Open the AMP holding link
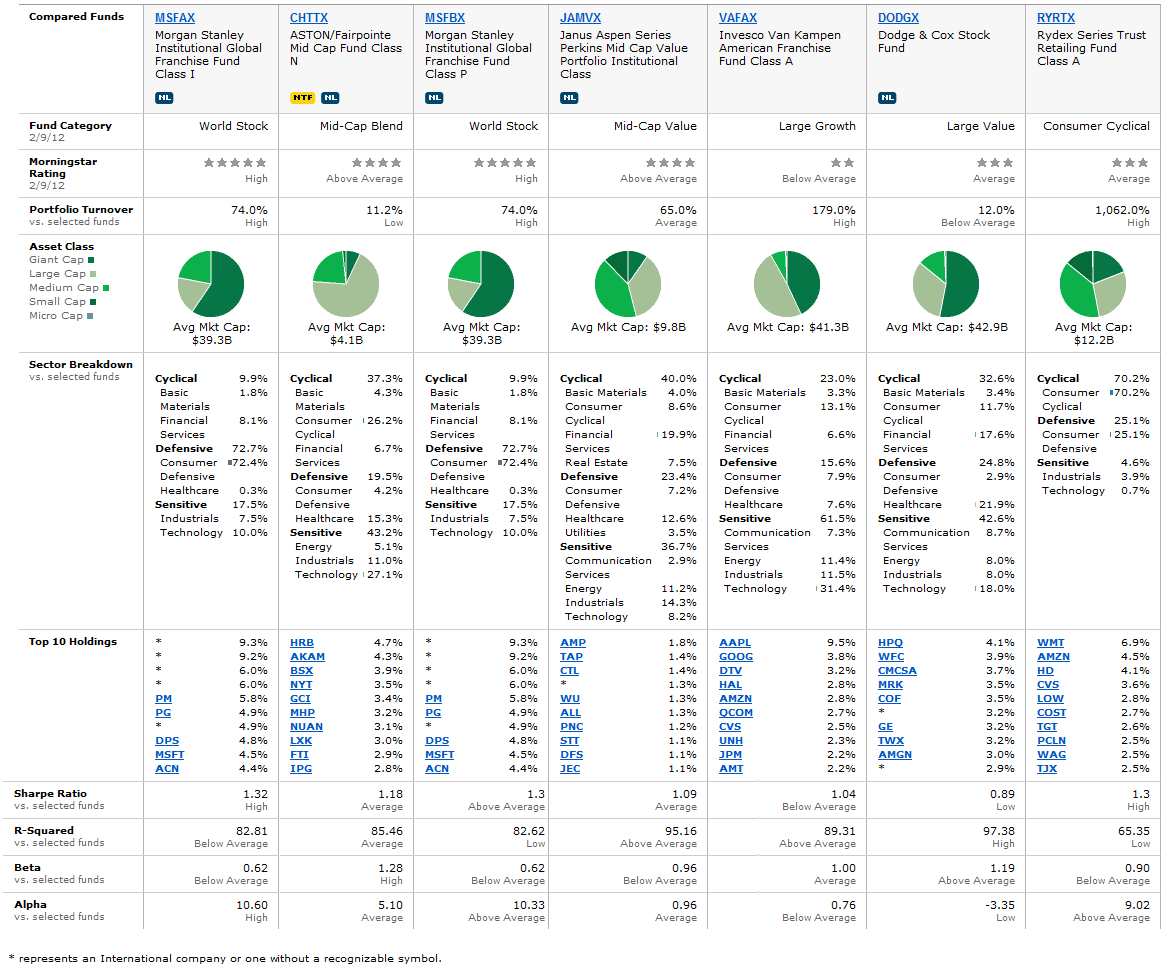Screen dimensions: 1169x979 [x=573, y=643]
